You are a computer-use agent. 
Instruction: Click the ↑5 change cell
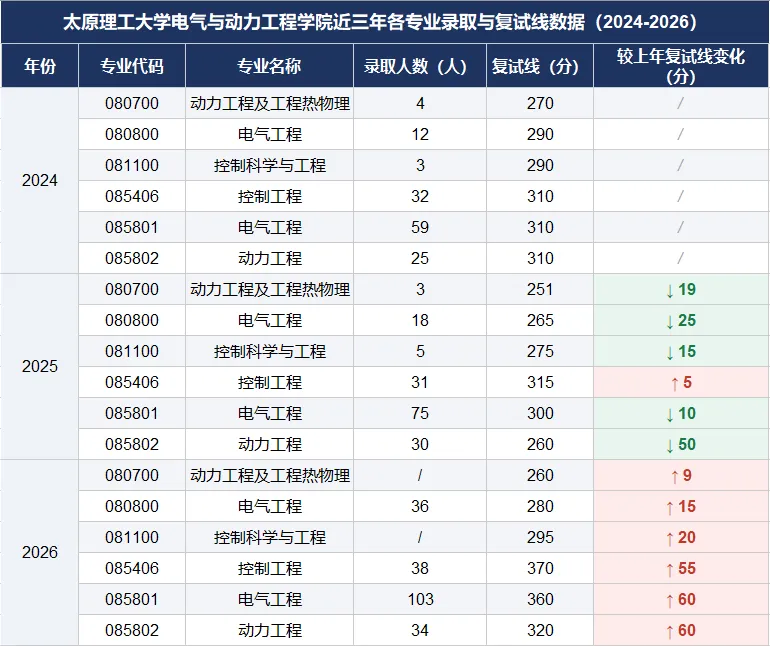click(x=681, y=382)
